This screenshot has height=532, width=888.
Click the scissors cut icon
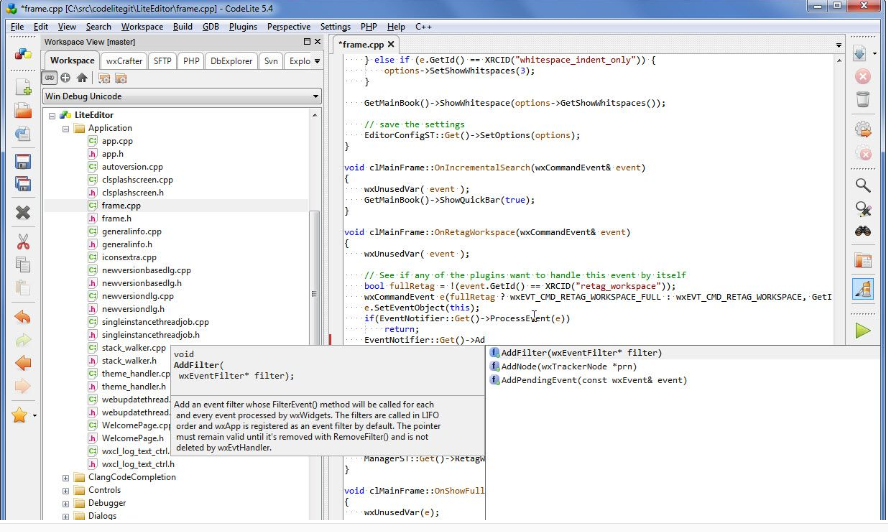click(23, 242)
